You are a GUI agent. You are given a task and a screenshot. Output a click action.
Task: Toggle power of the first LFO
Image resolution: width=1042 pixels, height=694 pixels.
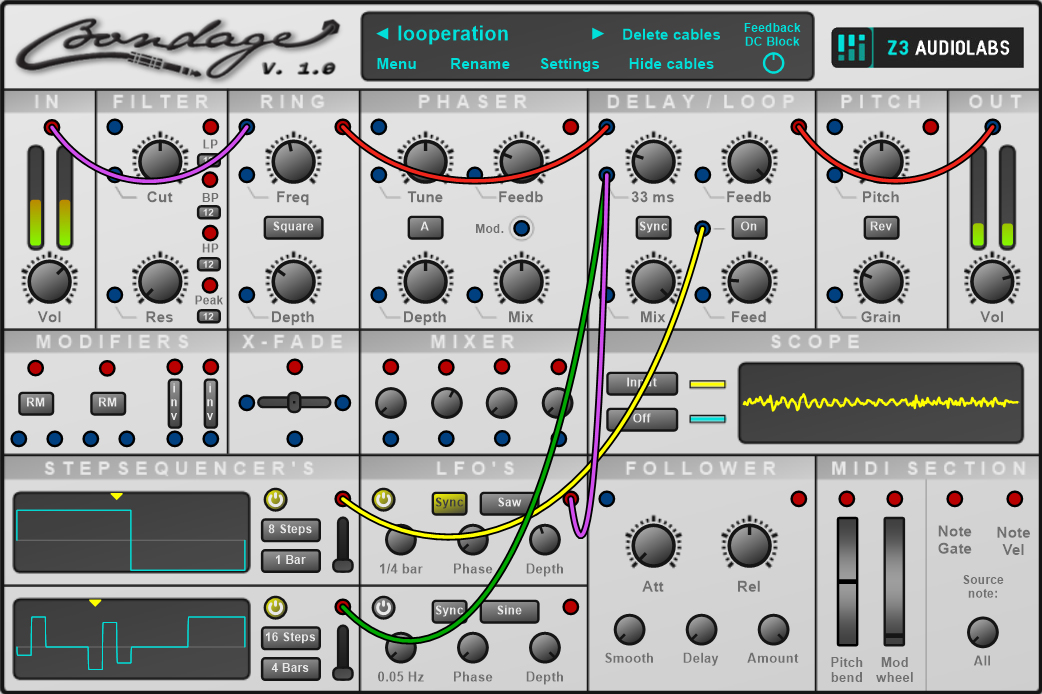coord(383,499)
